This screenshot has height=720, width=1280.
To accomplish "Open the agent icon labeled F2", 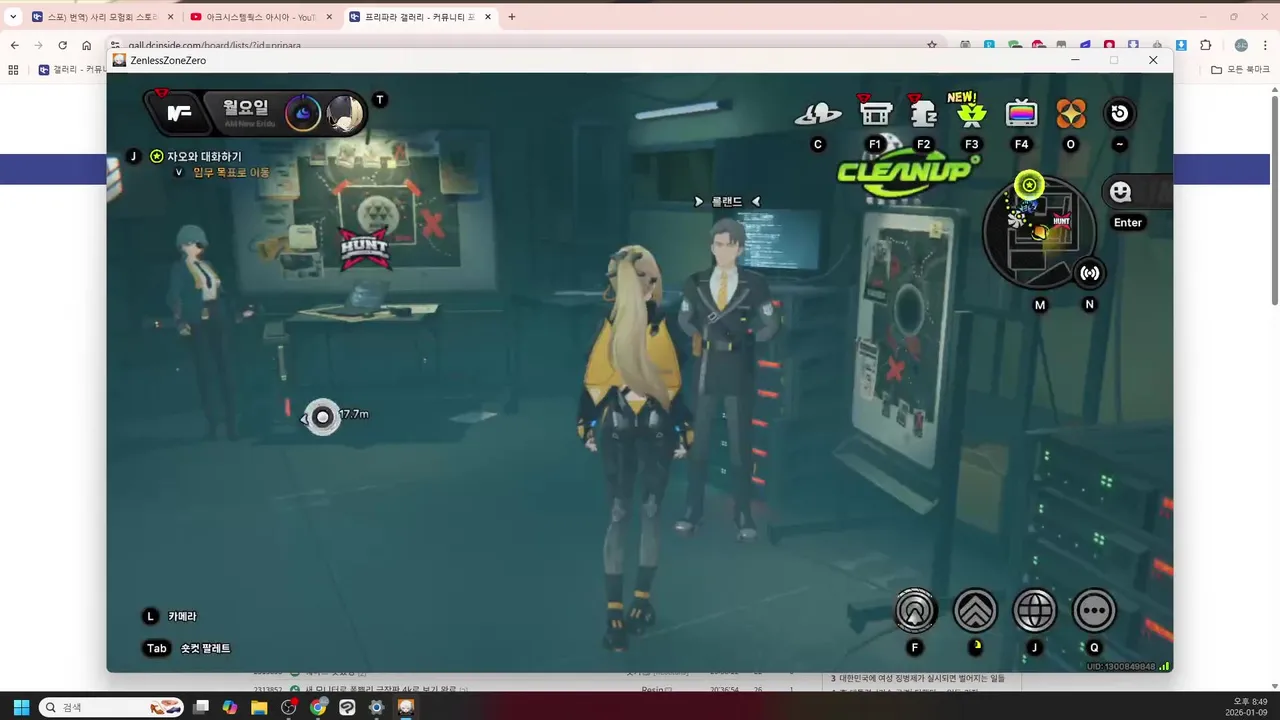I will pos(923,113).
